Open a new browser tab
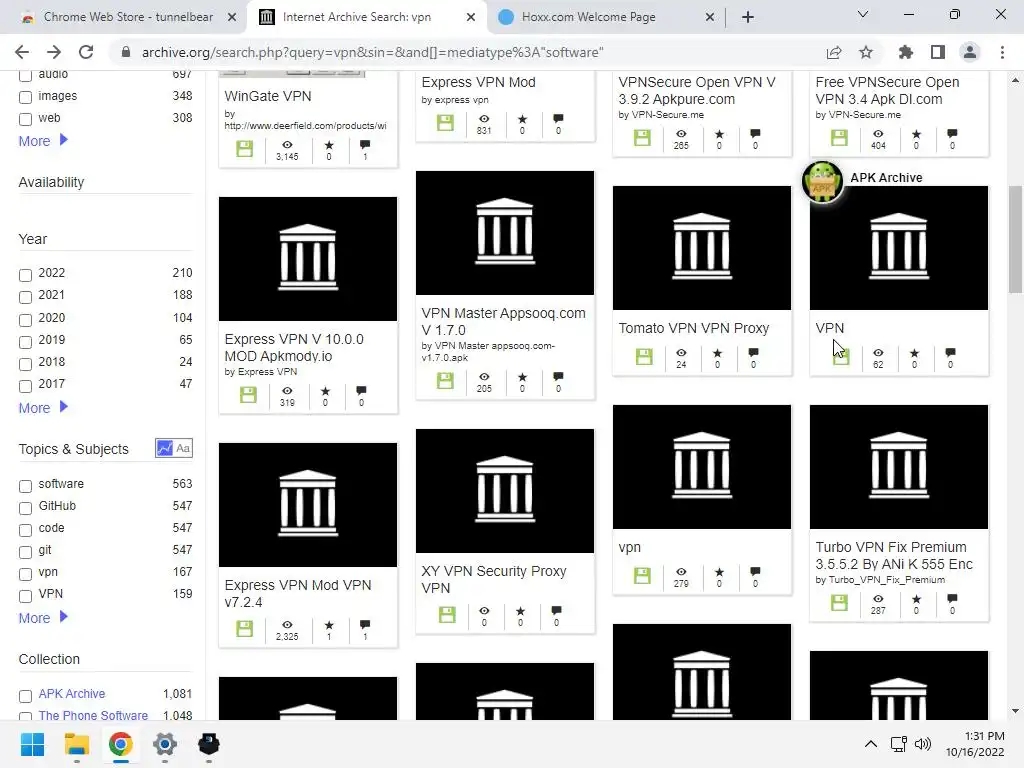Screen dimensions: 1024x768 coord(748,17)
